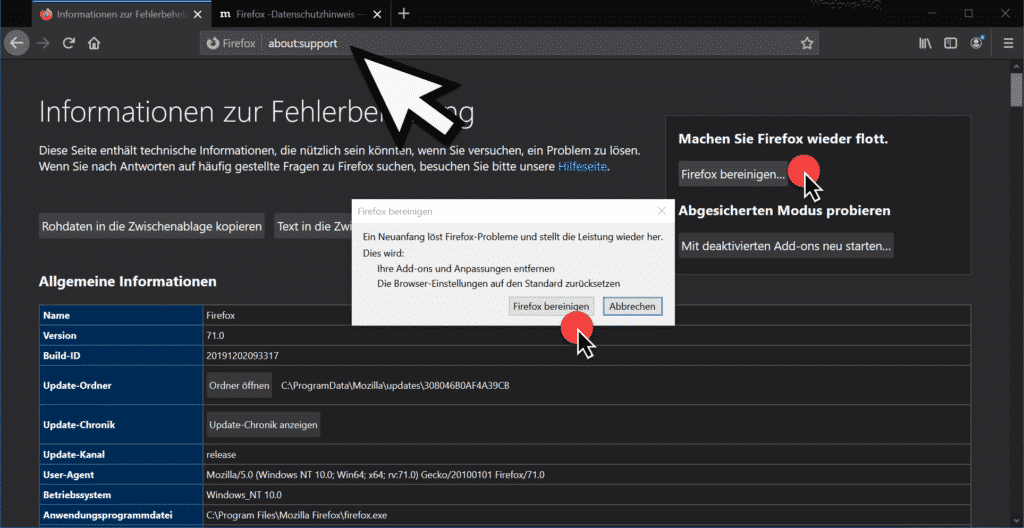Click the User-Agent row label cell
This screenshot has width=1024, height=528.
pyautogui.click(x=121, y=474)
